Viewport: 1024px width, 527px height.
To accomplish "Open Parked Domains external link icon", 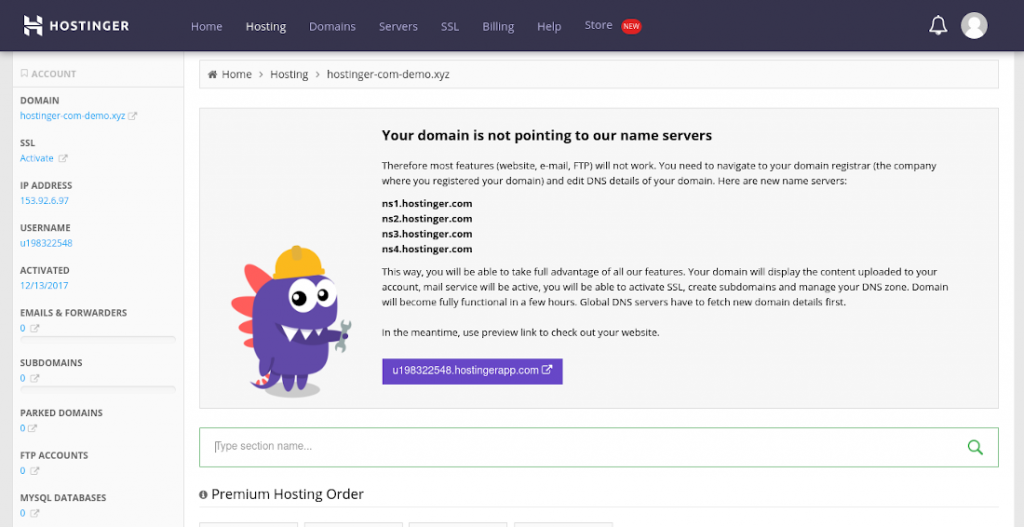I will click(33, 428).
